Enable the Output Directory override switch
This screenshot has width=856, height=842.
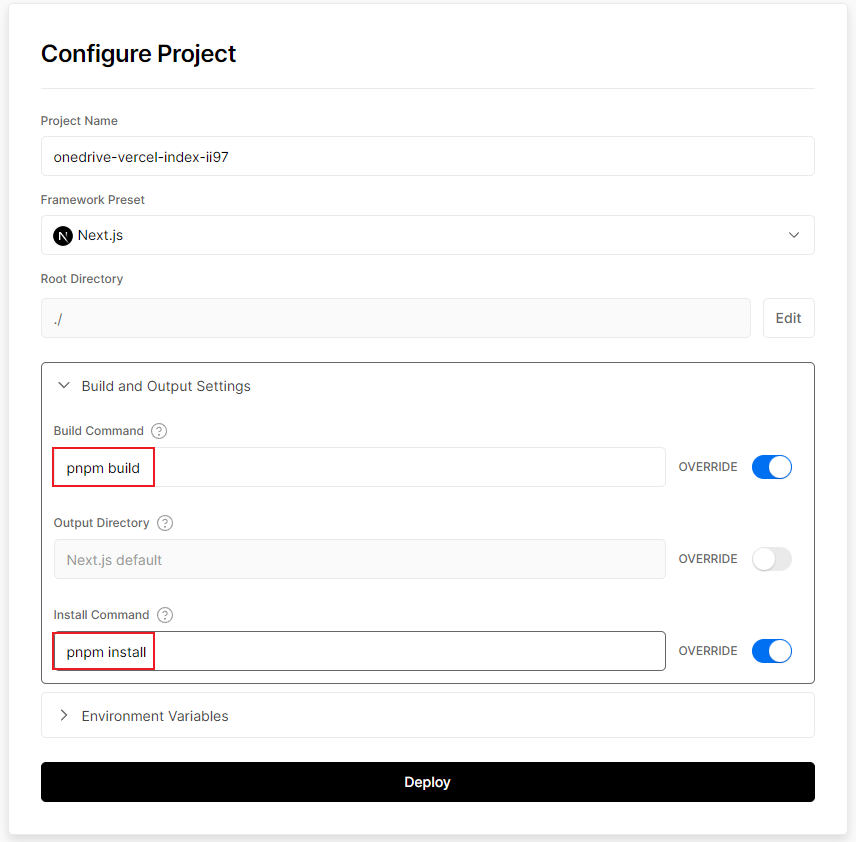click(x=771, y=559)
